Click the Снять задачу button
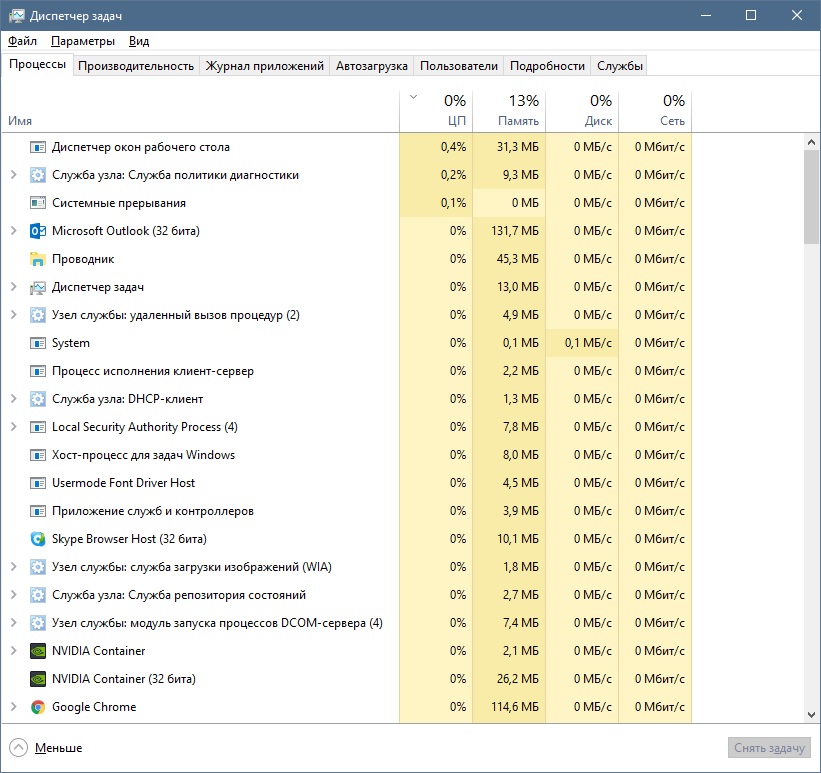The image size is (821, 773). pos(769,748)
